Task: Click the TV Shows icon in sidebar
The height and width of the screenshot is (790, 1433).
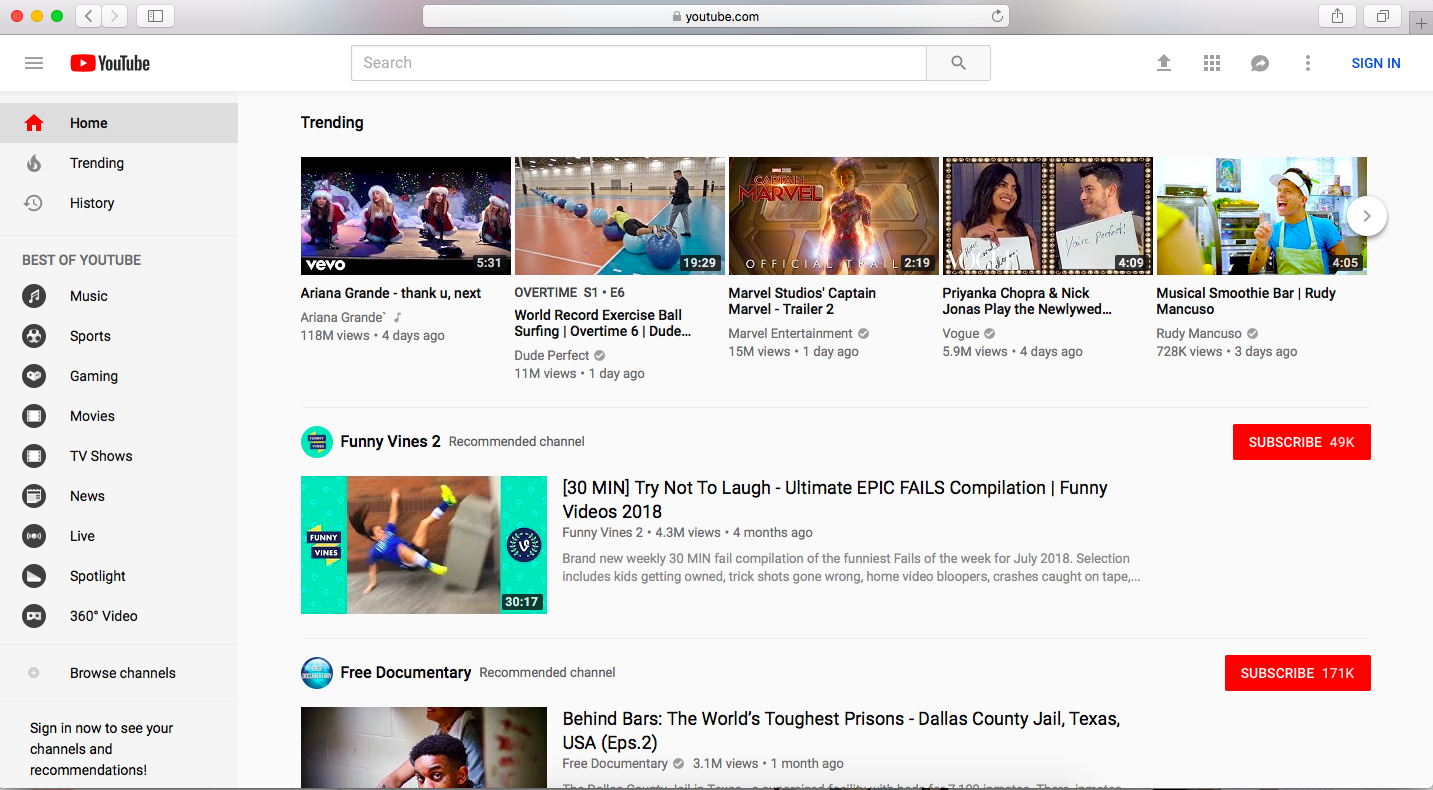Action: [34, 456]
